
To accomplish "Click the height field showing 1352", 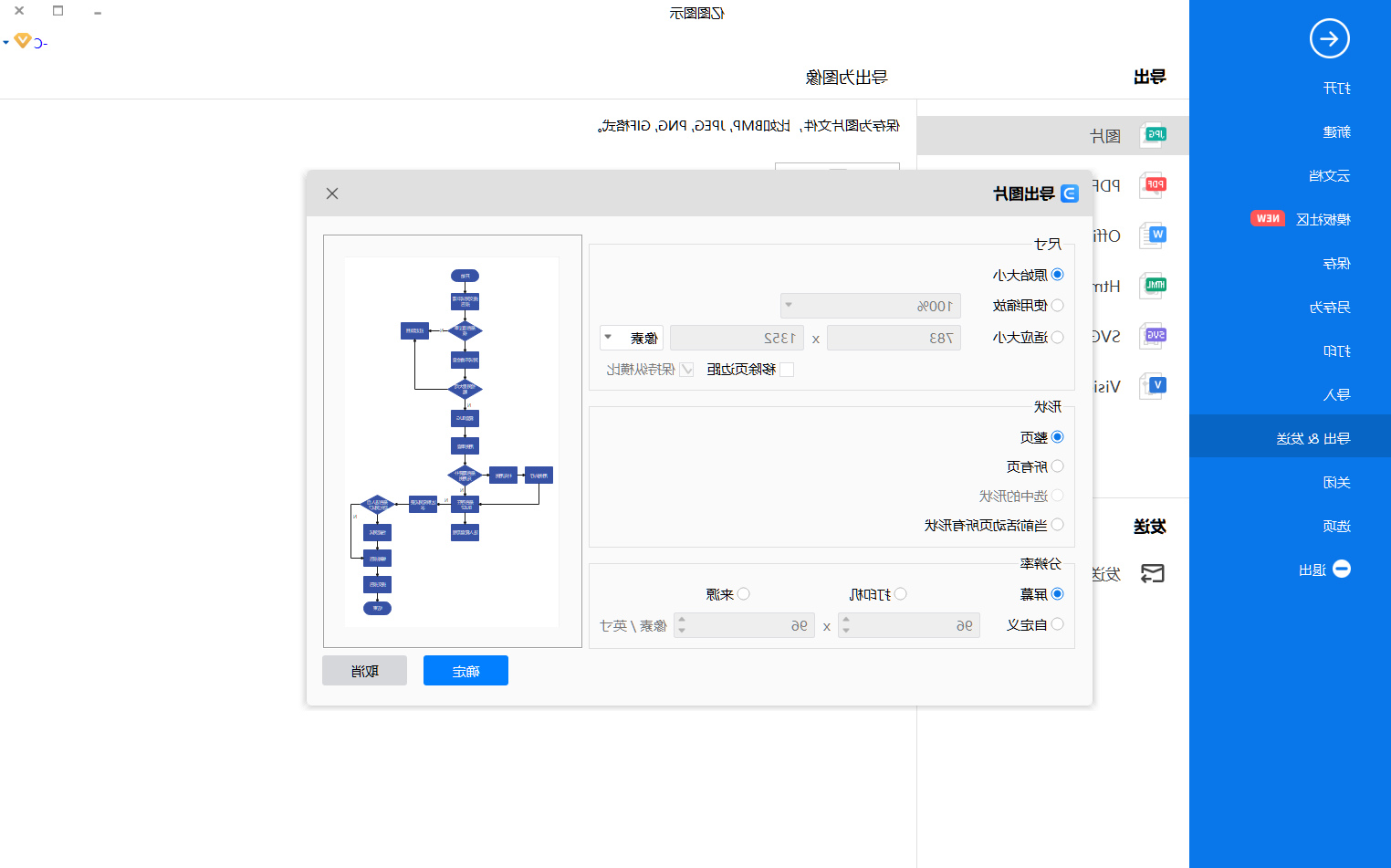I will [x=737, y=338].
